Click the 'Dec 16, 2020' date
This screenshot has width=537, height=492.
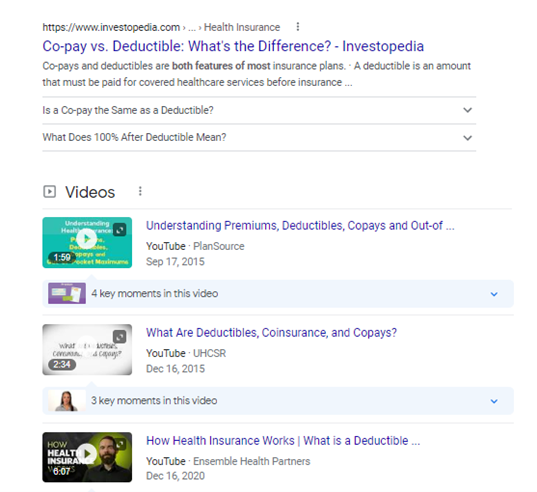(175, 476)
